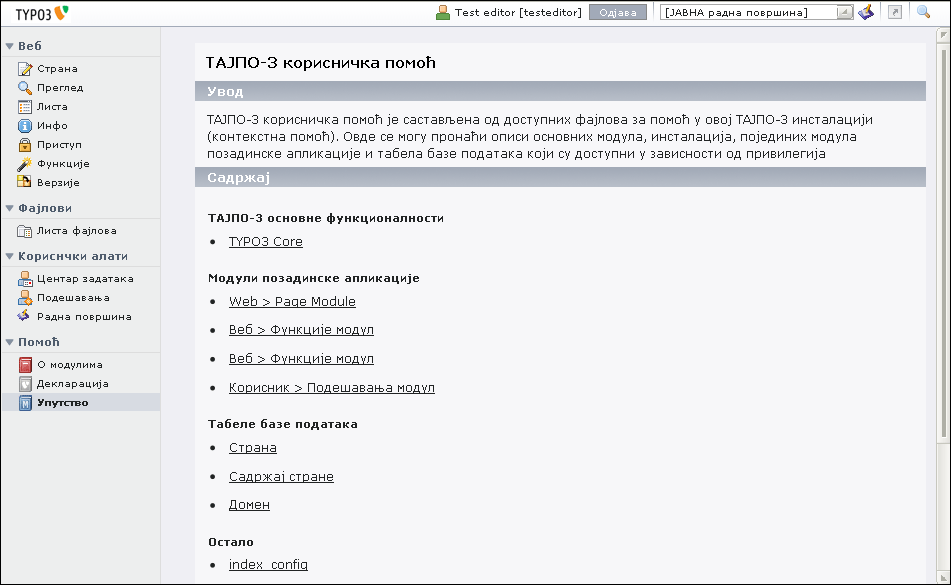Click the ТАЈПО-3 корисничка помоћ title
Image resolution: width=951 pixels, height=585 pixels.
321,62
